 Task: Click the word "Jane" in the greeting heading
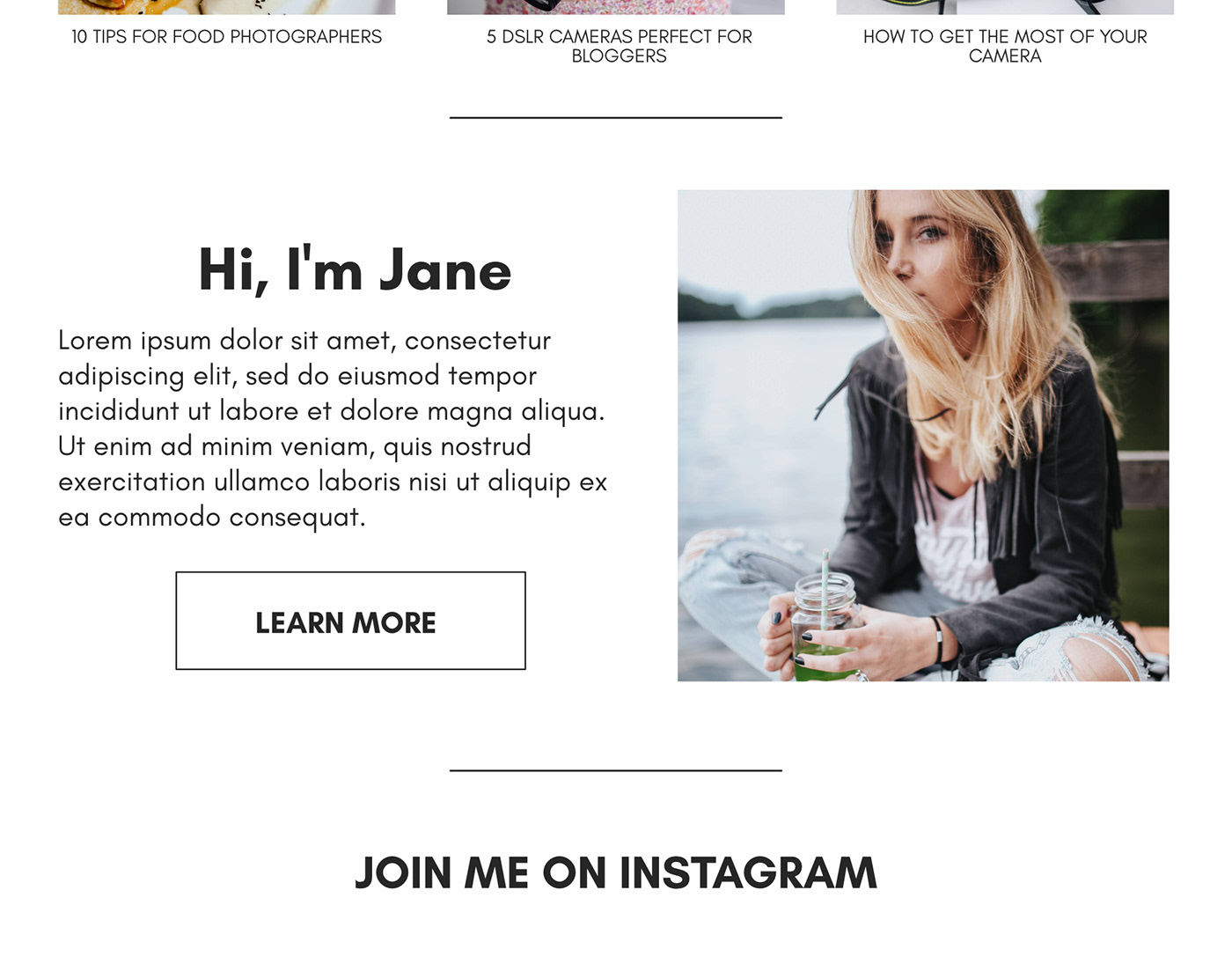coord(445,270)
